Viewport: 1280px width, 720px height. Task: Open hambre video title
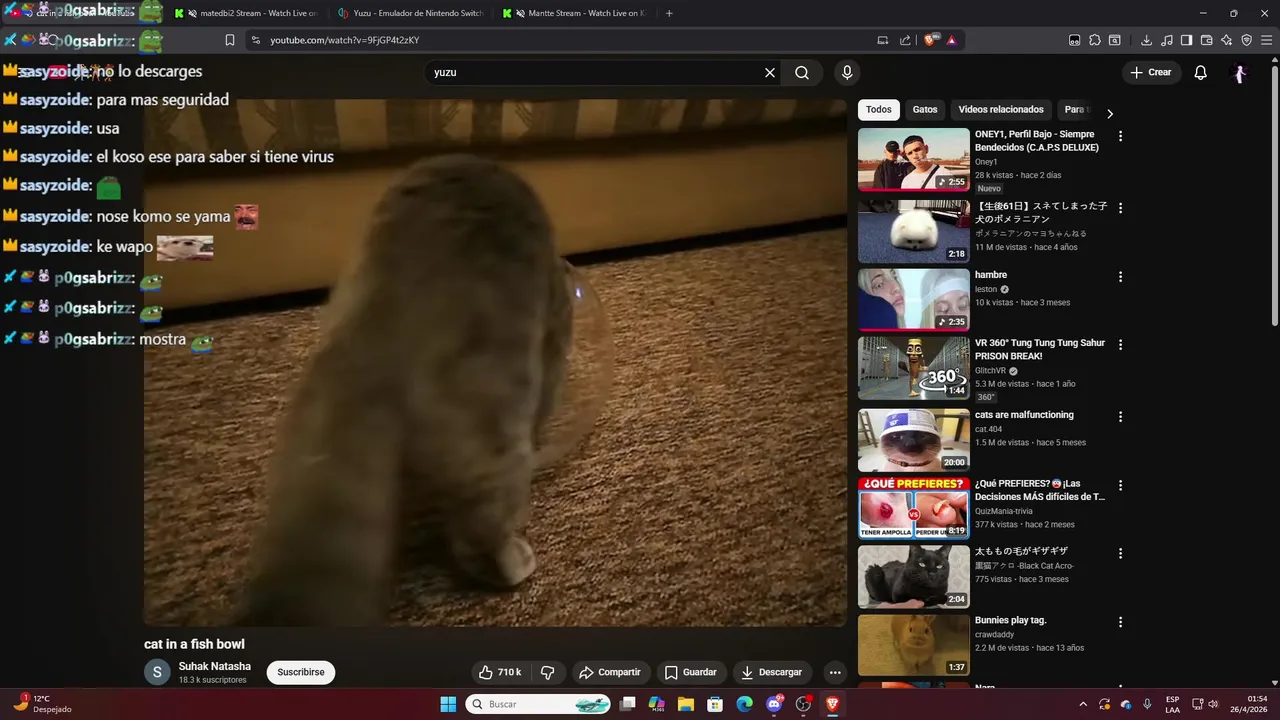point(991,275)
